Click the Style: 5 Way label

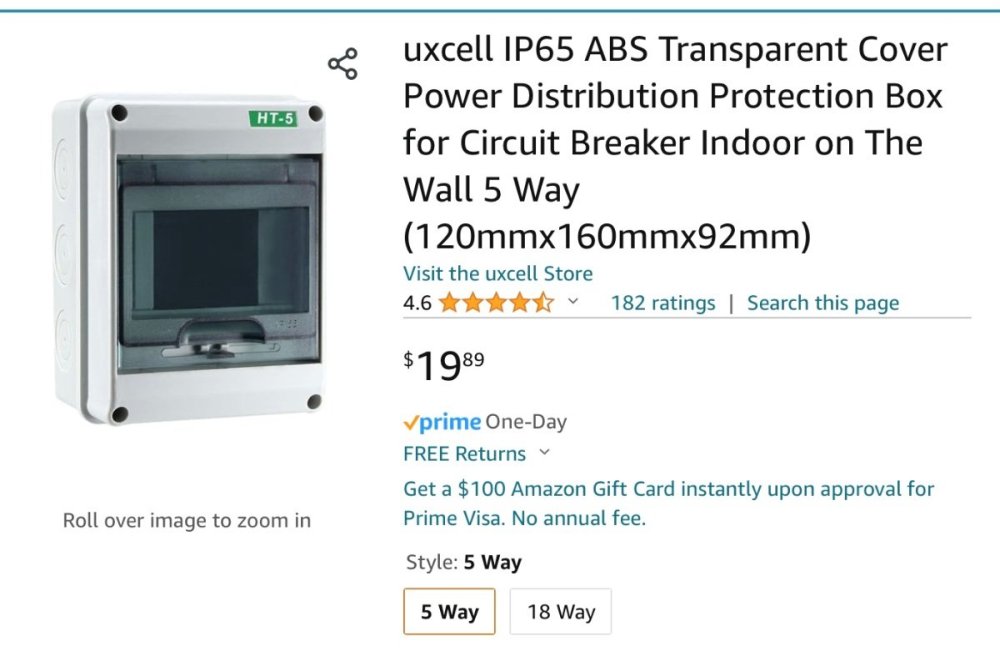(463, 562)
